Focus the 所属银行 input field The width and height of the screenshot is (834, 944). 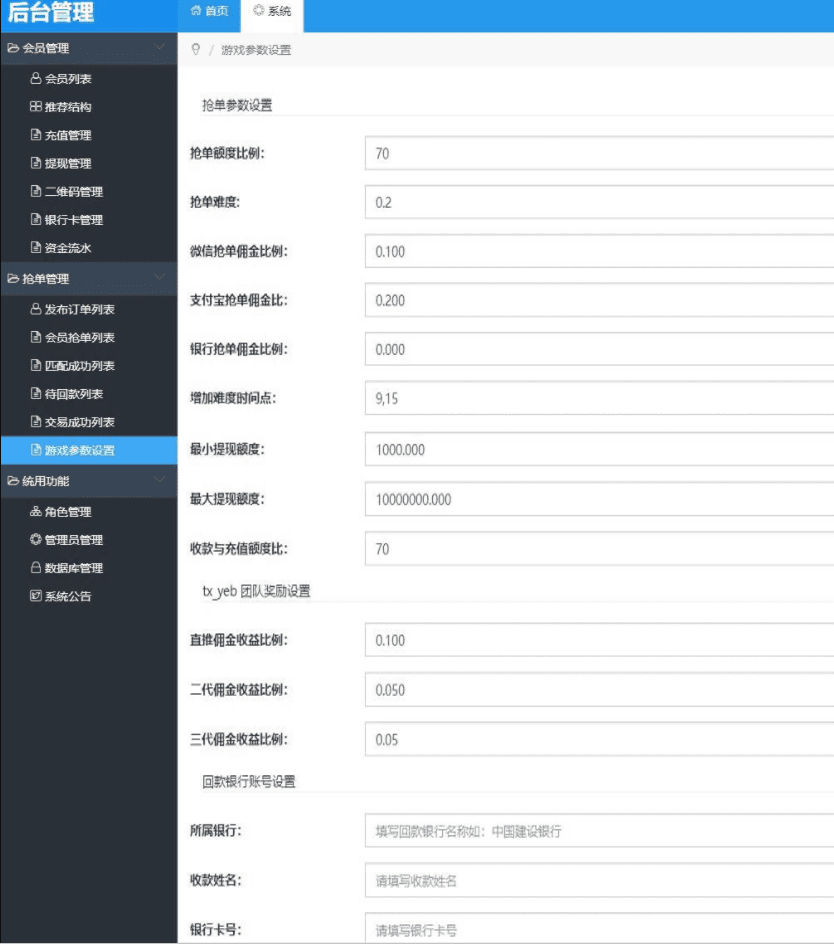599,831
